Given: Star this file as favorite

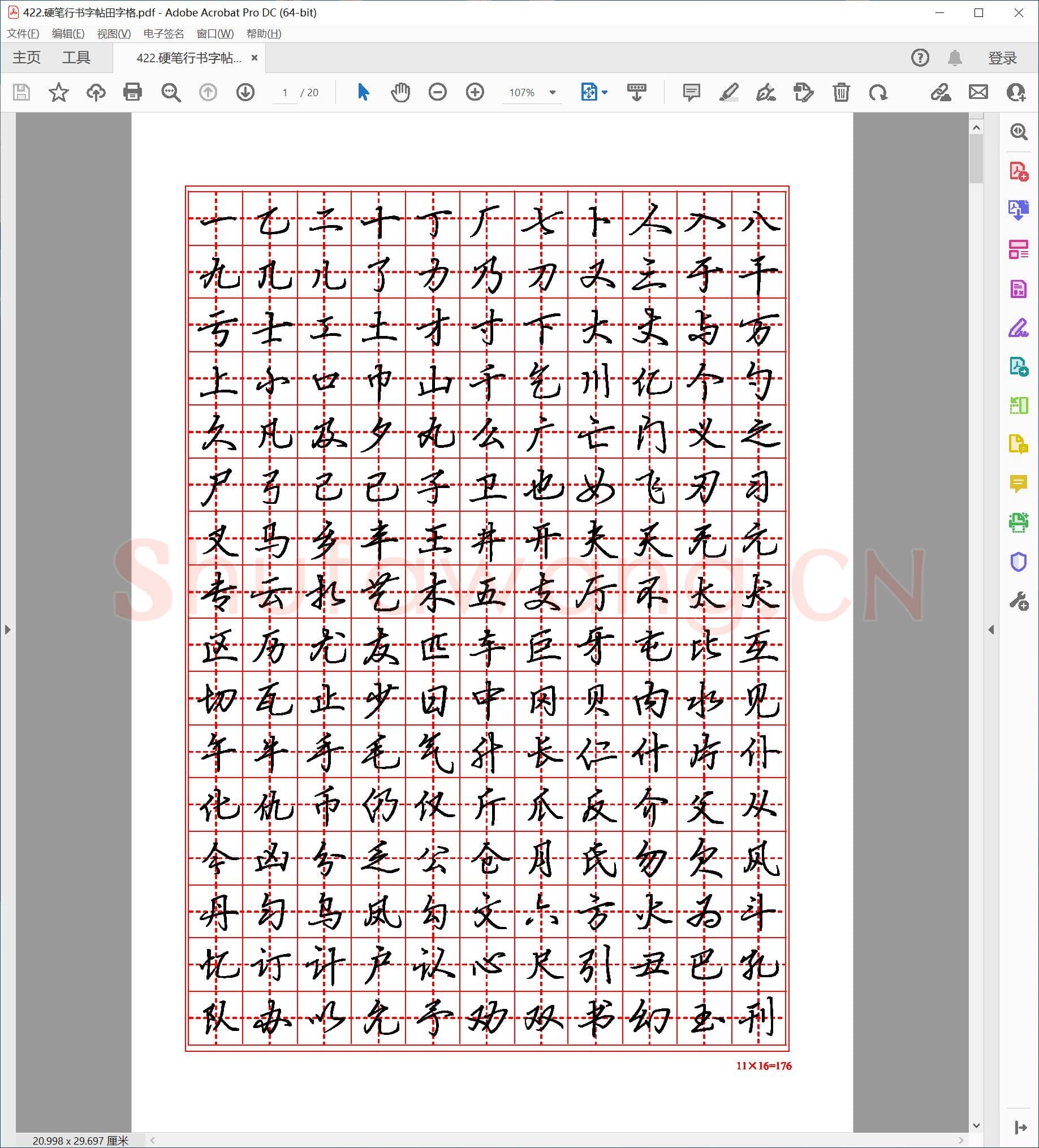Looking at the screenshot, I should pyautogui.click(x=58, y=92).
